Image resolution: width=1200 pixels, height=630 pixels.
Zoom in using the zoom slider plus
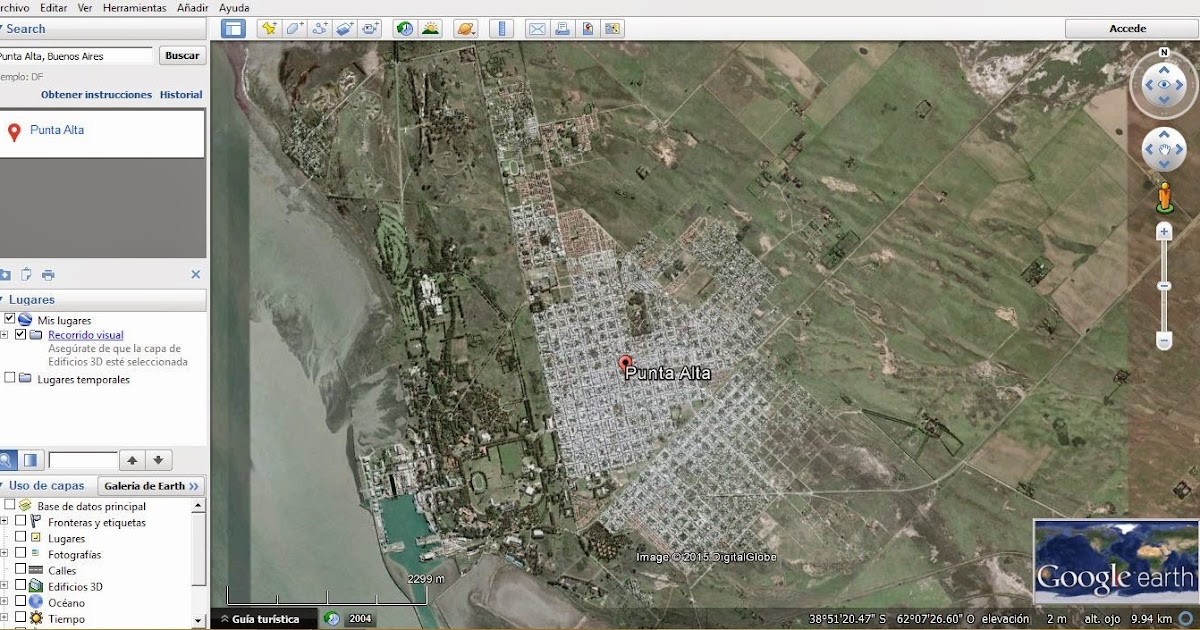[1163, 232]
